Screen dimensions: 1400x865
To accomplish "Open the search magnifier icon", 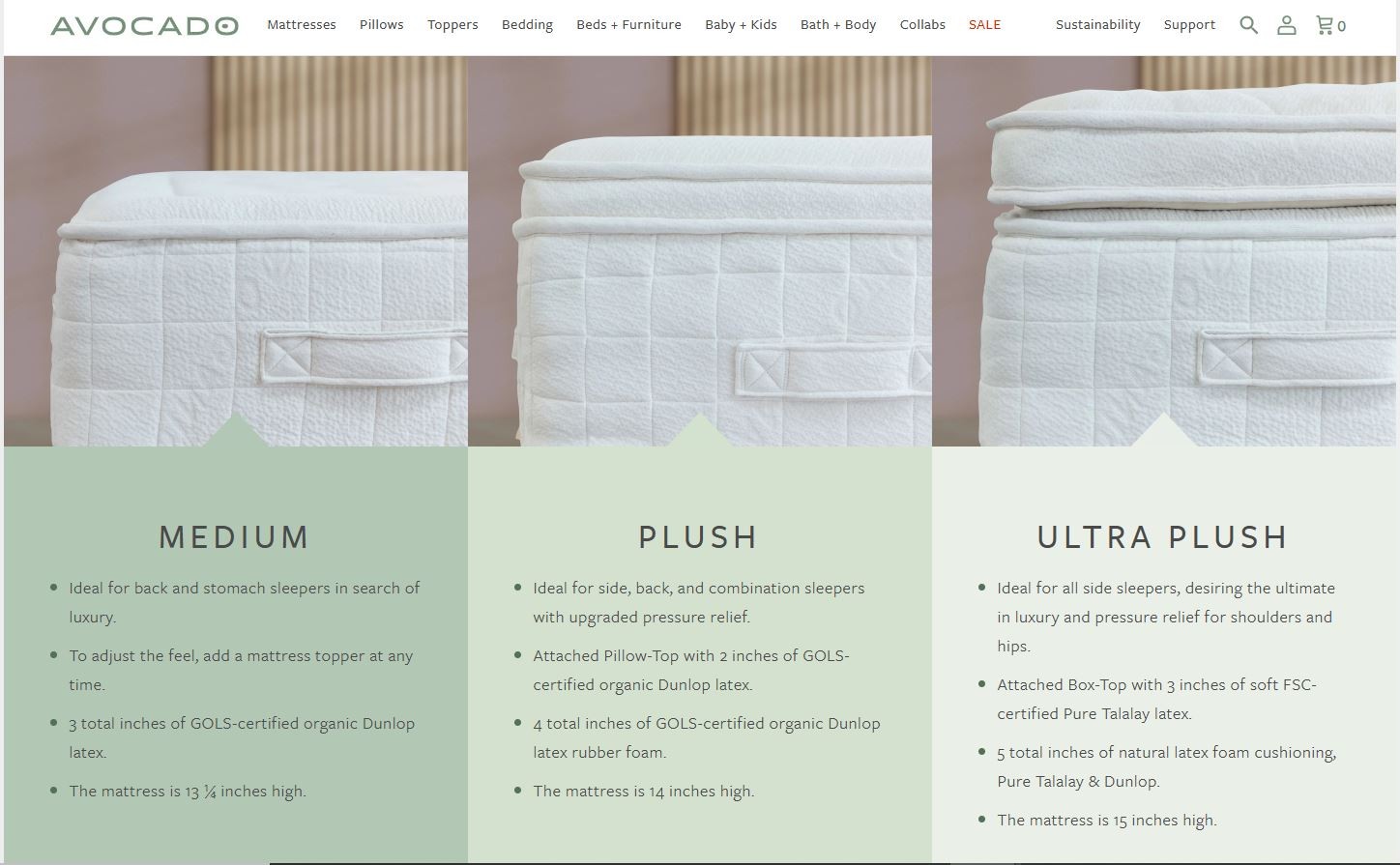I will [x=1248, y=25].
